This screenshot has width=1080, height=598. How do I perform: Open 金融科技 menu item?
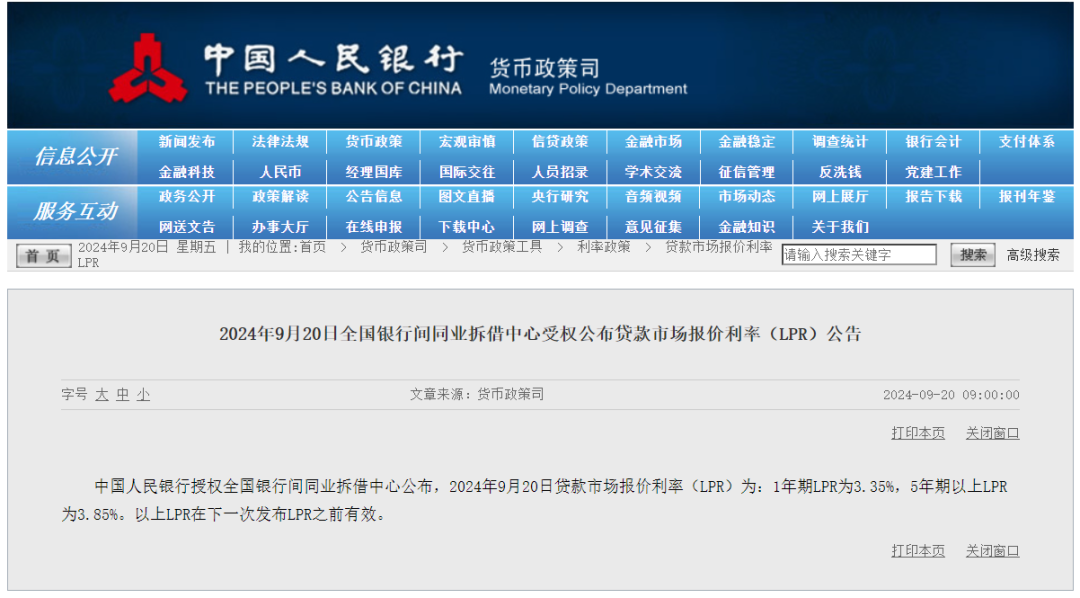coord(187,172)
